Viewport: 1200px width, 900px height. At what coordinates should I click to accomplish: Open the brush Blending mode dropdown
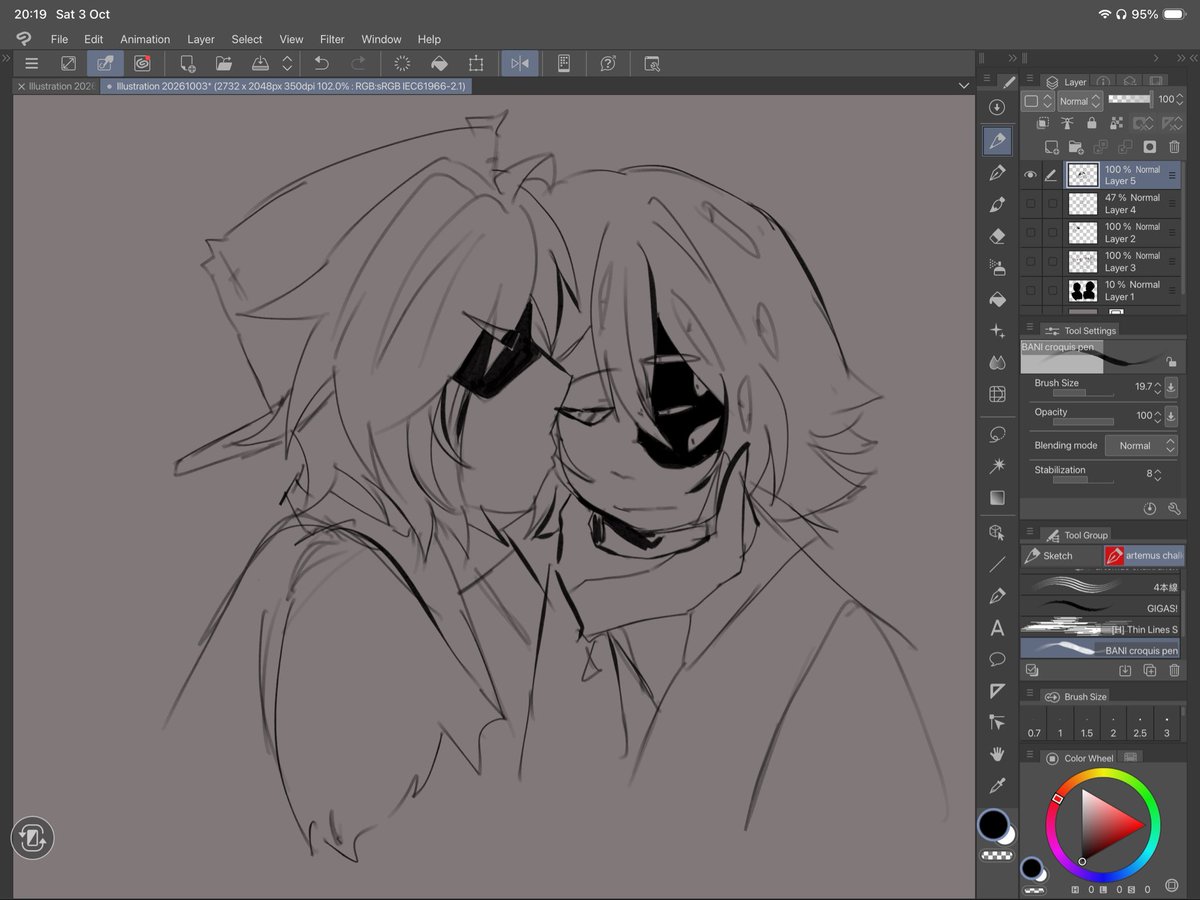tap(1141, 446)
